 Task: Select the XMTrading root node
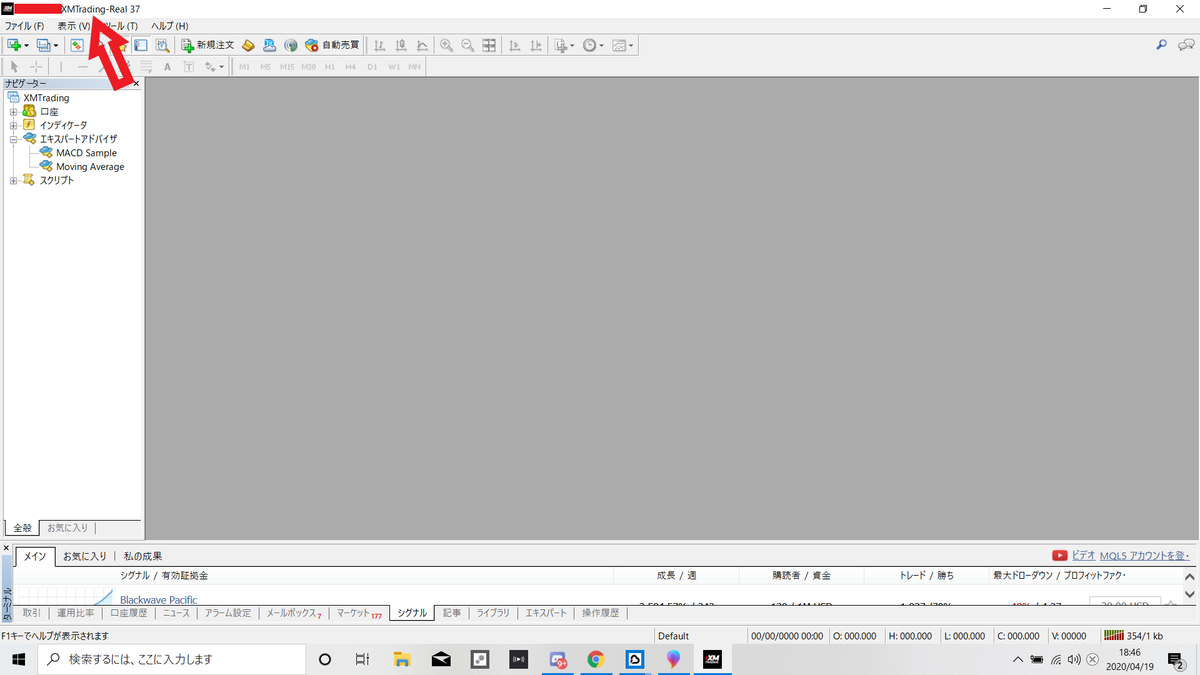(x=46, y=98)
